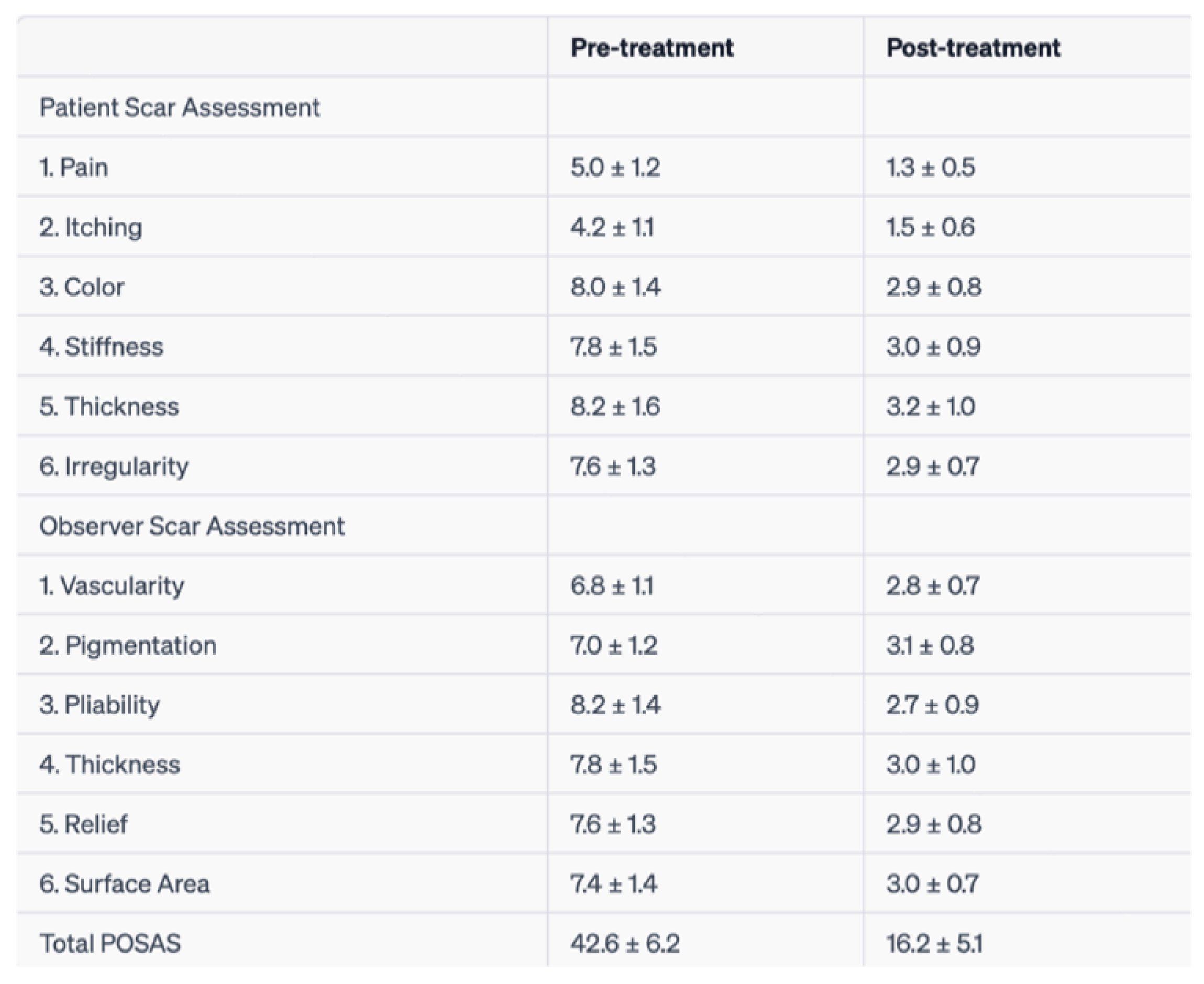Select the '4. Stiffness' row label
The image size is (1204, 984).
tap(101, 347)
